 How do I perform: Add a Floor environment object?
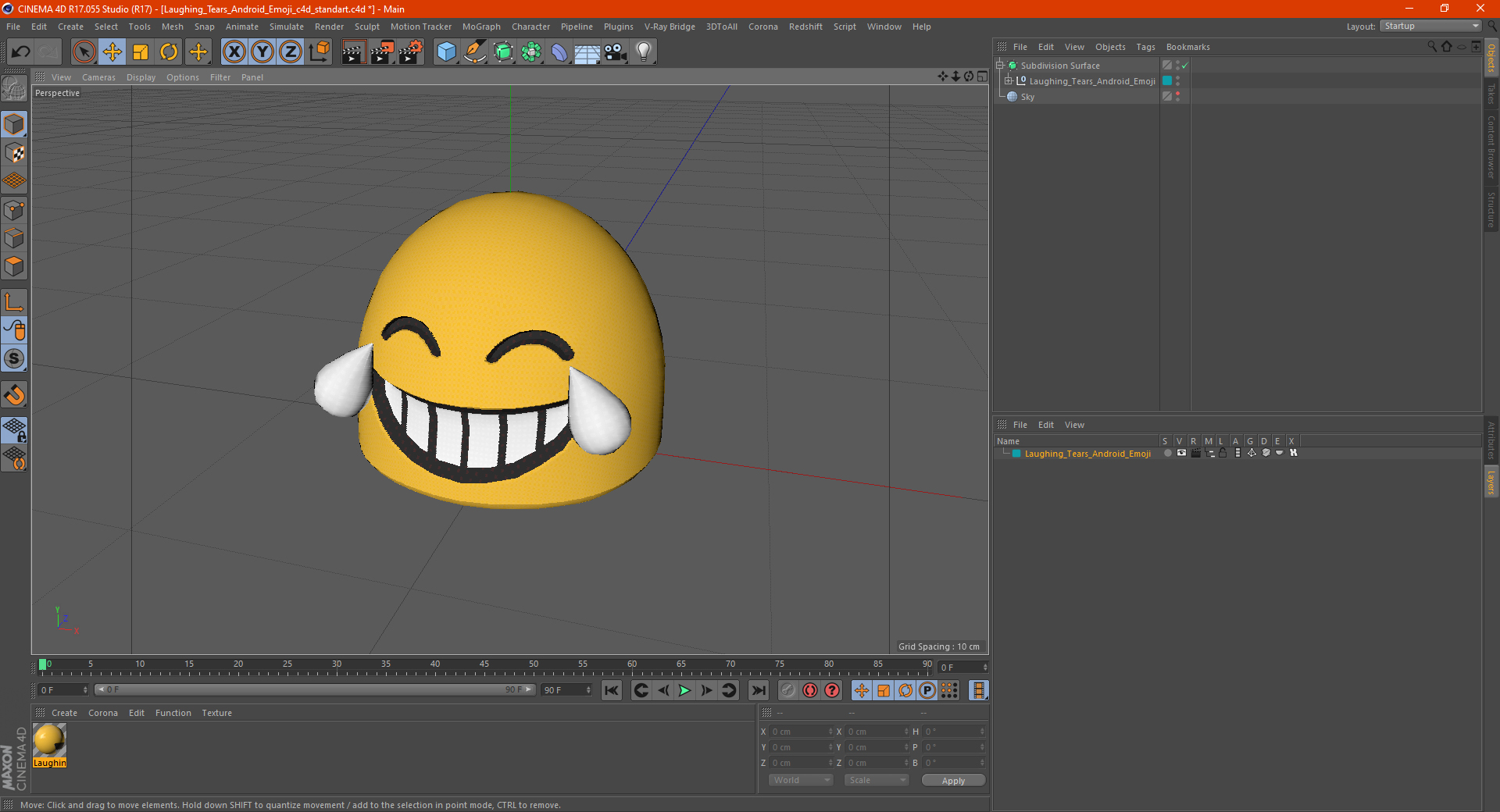(x=587, y=52)
